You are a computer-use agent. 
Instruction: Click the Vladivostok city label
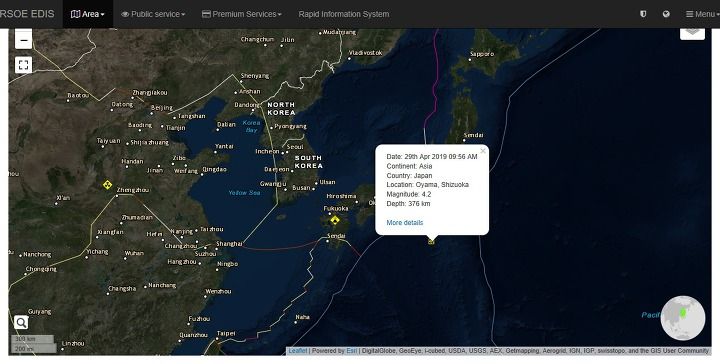pos(366,53)
